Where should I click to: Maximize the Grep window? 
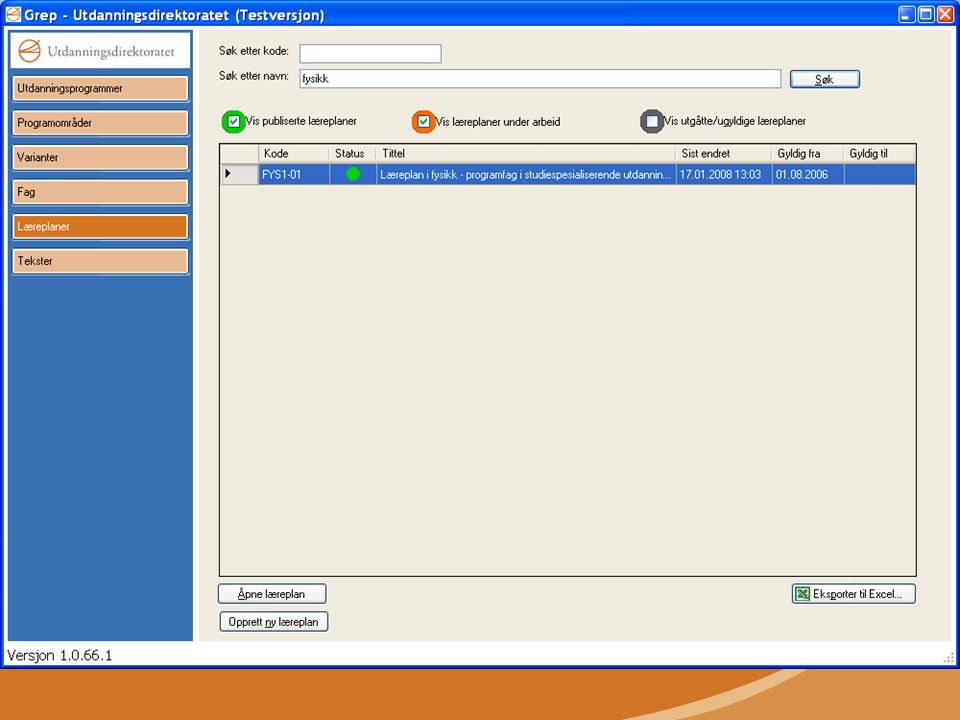(x=926, y=14)
